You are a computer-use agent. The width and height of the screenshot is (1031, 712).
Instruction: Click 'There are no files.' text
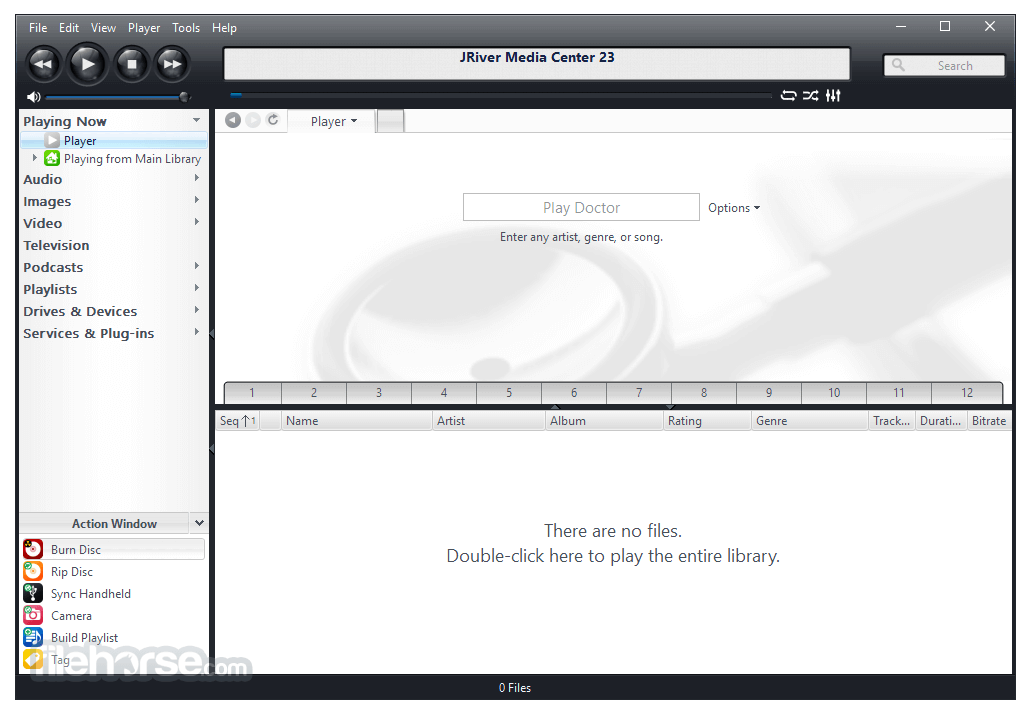[613, 531]
